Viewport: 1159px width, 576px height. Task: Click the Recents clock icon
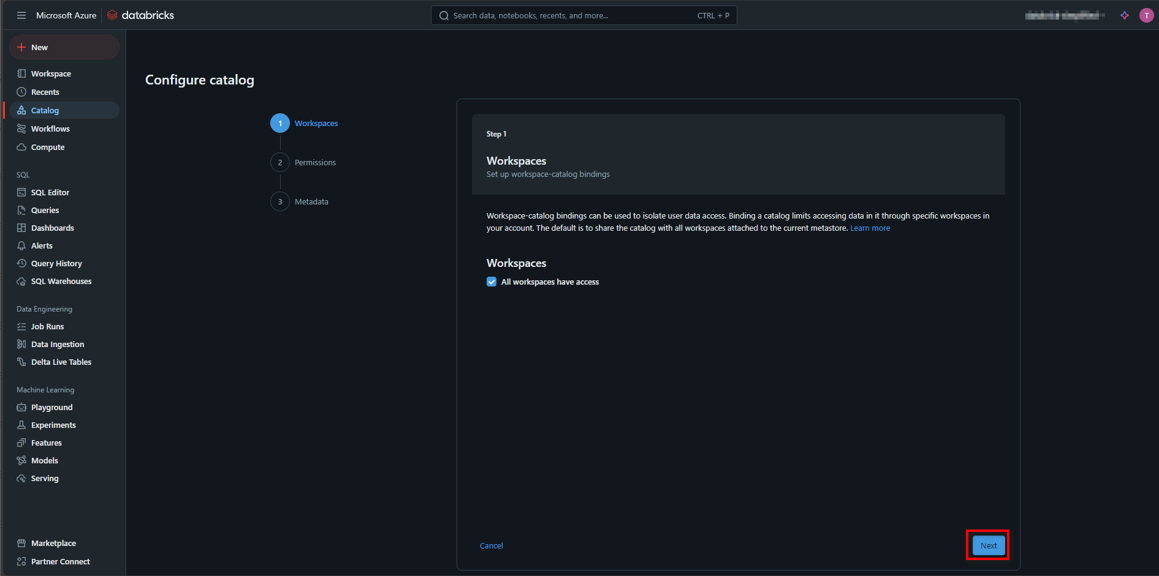pyautogui.click(x=21, y=92)
